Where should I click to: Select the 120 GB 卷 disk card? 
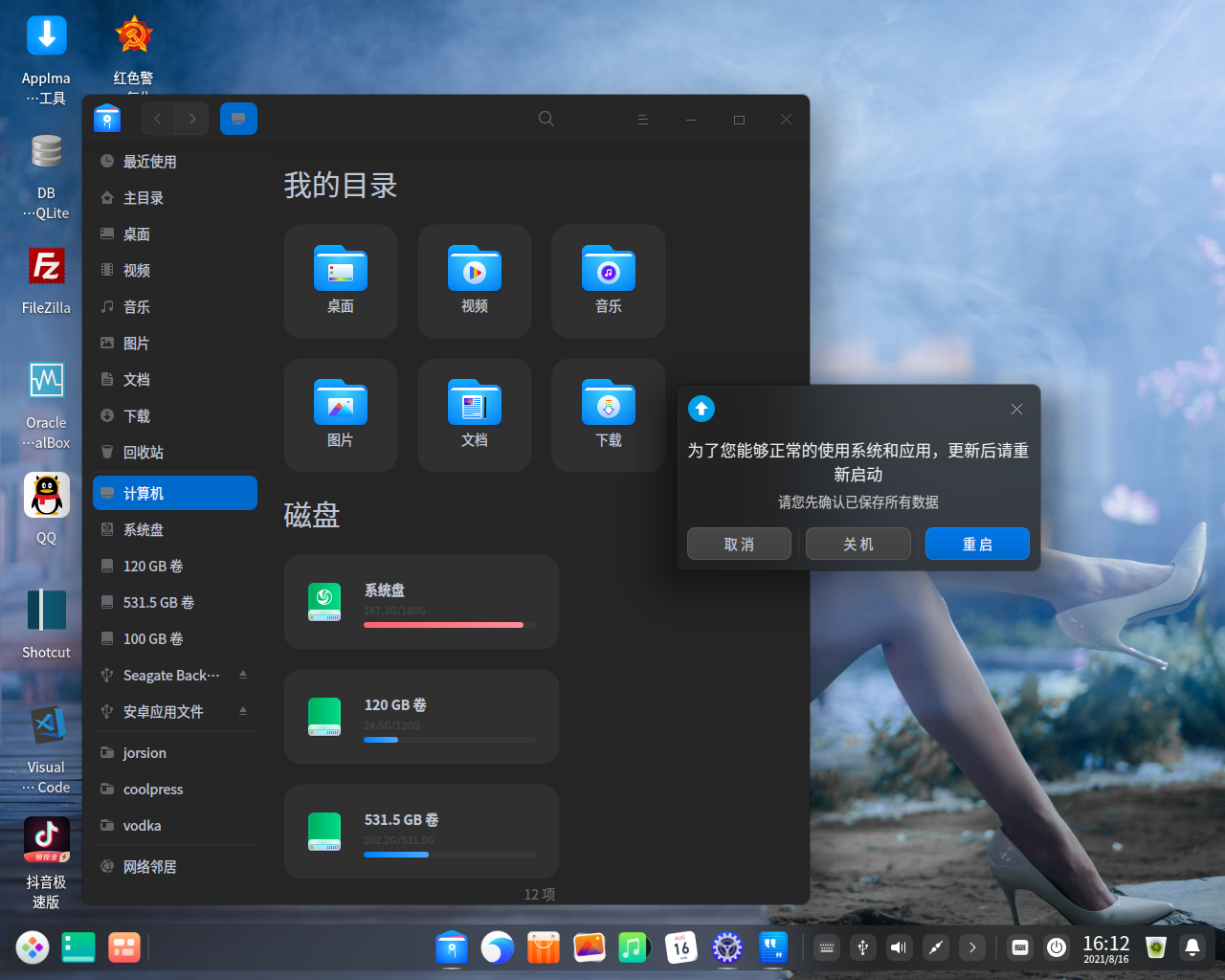[421, 717]
